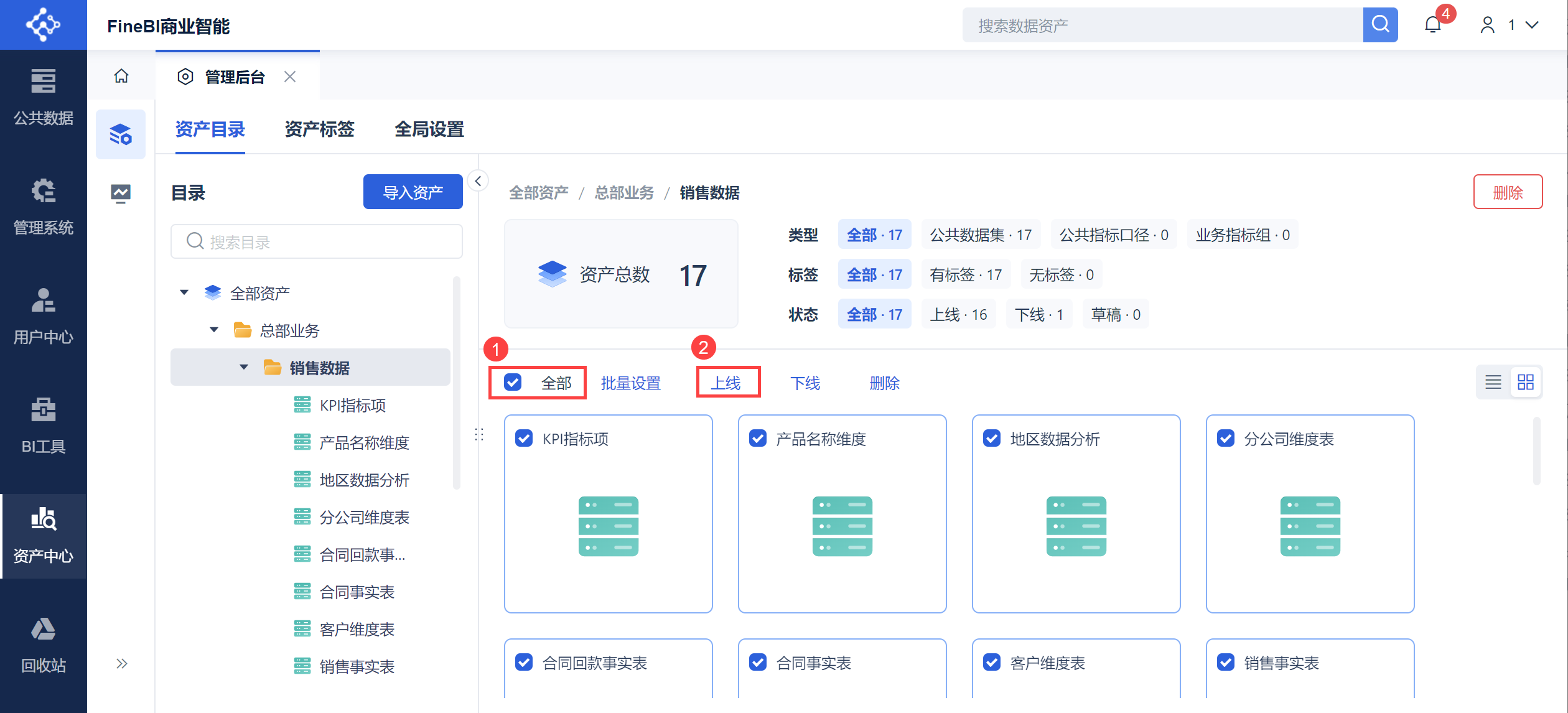Uncheck the 合同回款事实表 card checkbox
The height and width of the screenshot is (713, 1568).
click(x=524, y=662)
